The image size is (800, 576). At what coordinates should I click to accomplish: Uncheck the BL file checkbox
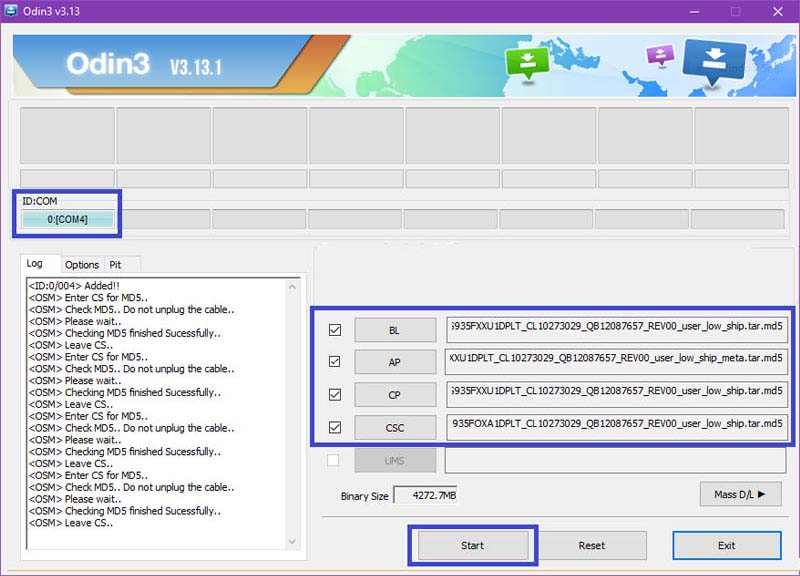pyautogui.click(x=334, y=330)
